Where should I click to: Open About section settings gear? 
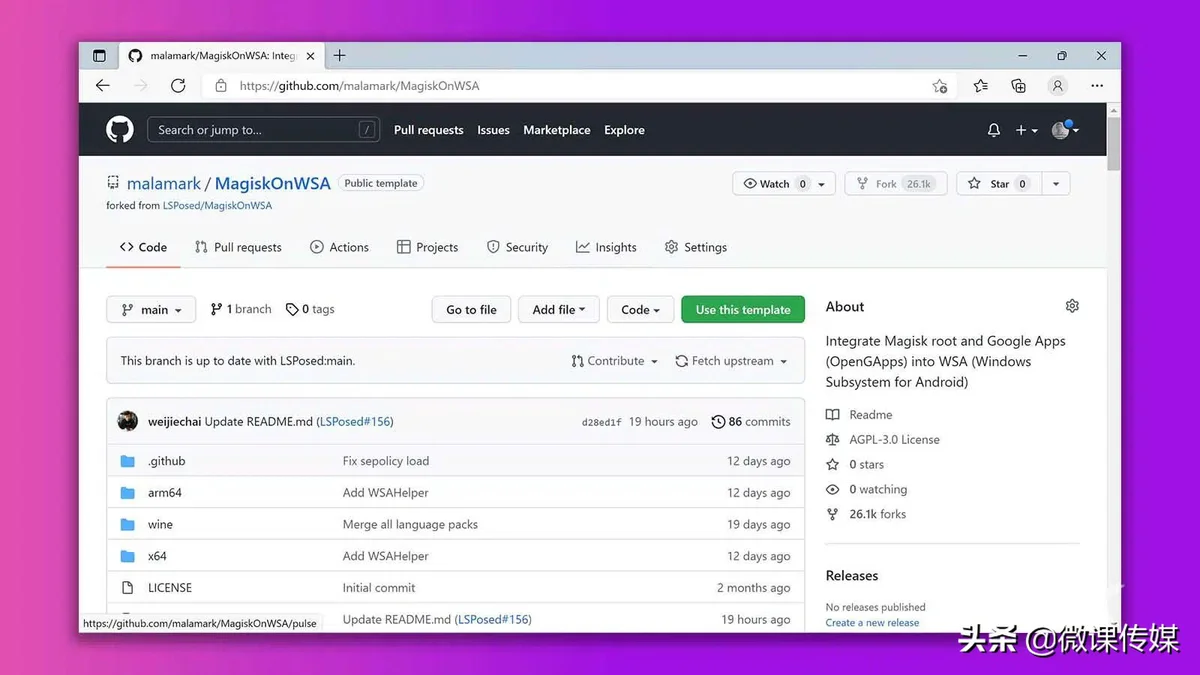[x=1072, y=306]
